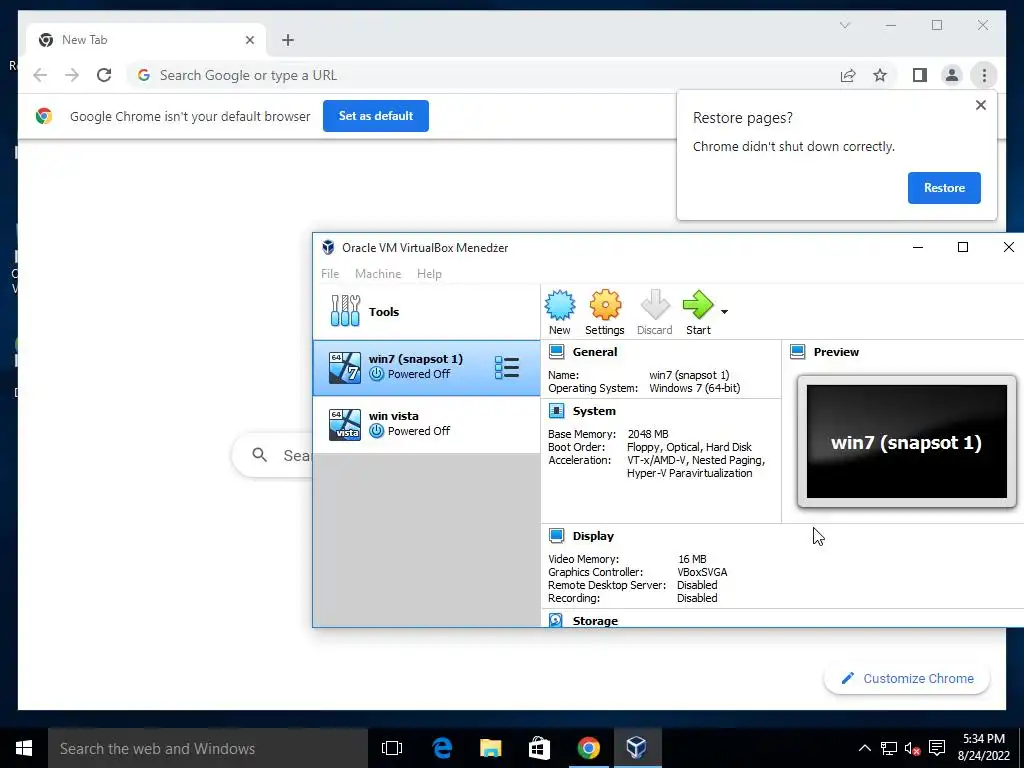The width and height of the screenshot is (1024, 768).
Task: Open the File menu in VirtualBox
Action: (330, 274)
